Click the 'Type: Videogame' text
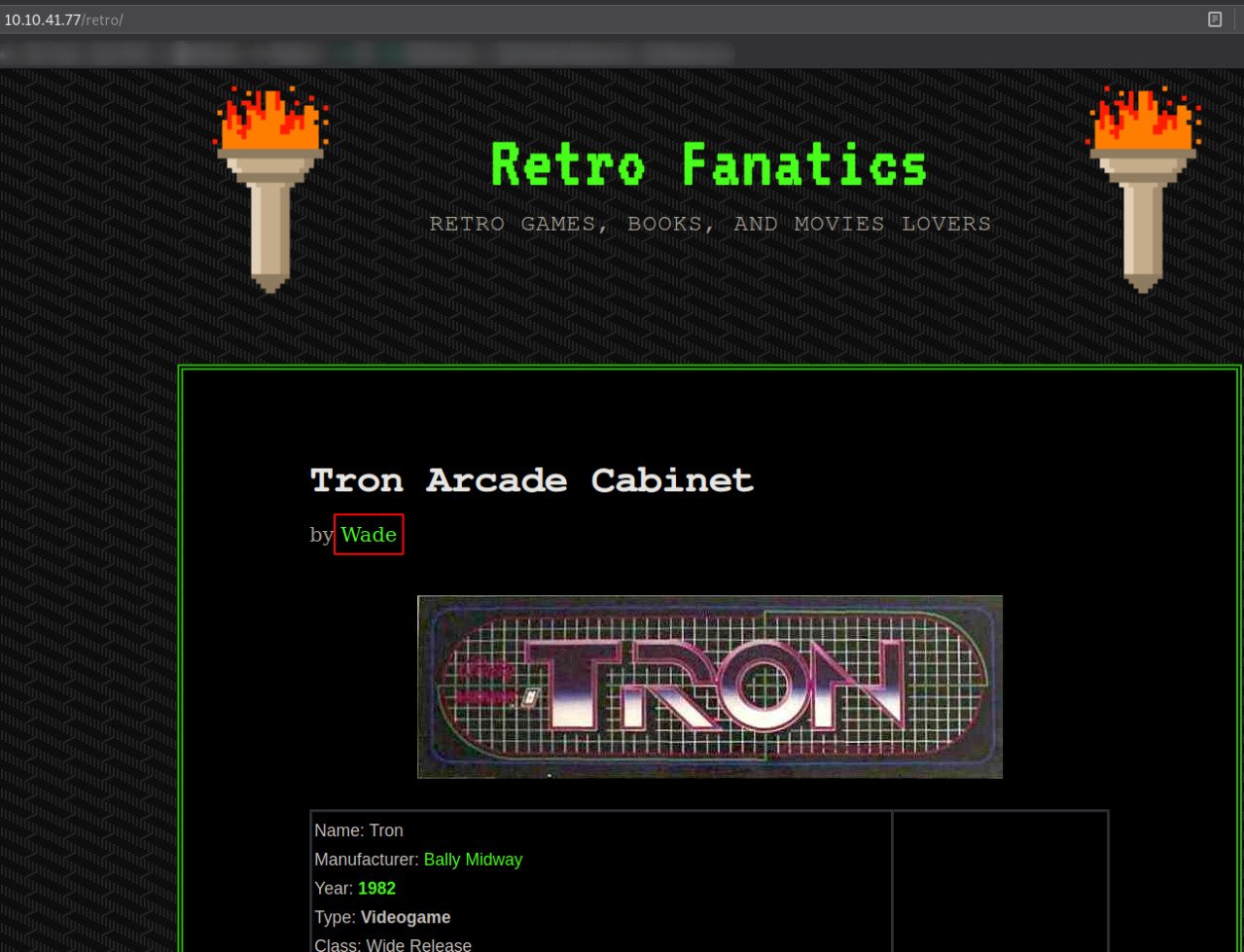Viewport: 1244px width, 952px height. pos(382,917)
